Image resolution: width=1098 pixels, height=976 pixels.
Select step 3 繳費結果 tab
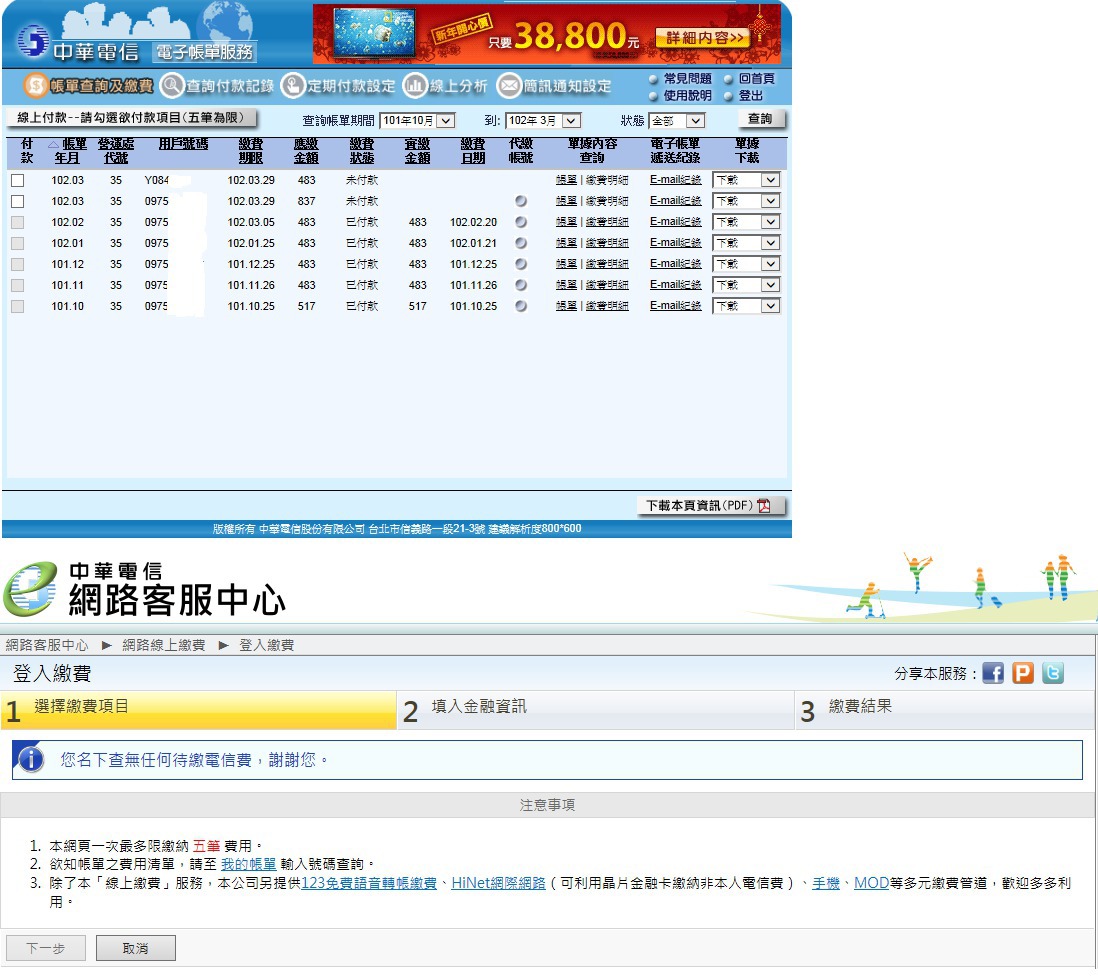tap(945, 710)
